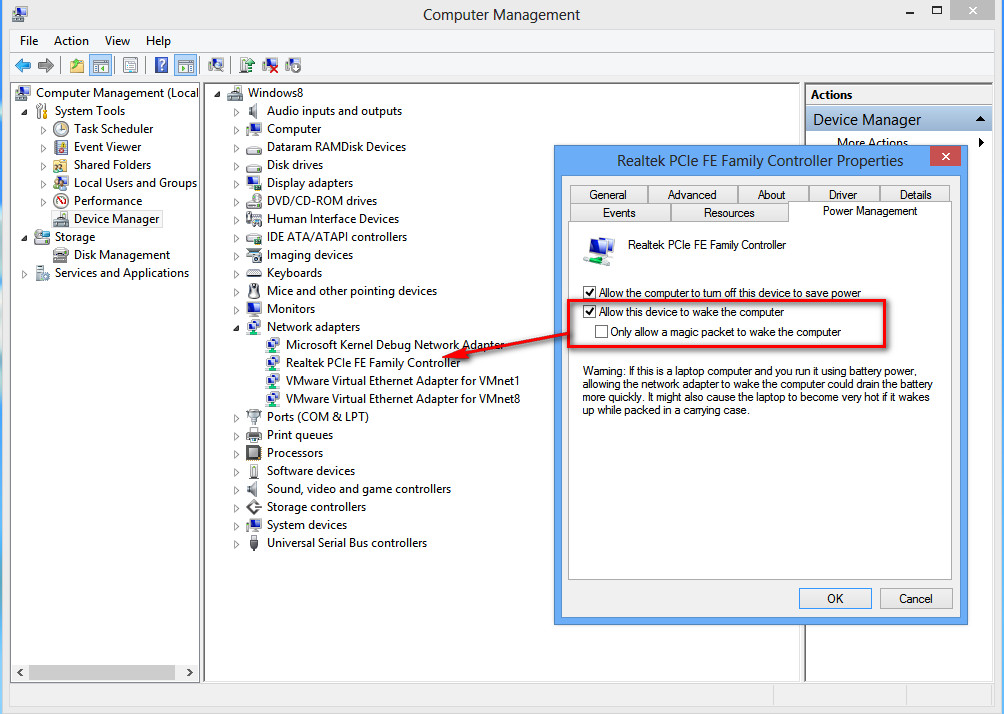
Task: Select Disk Management under Storage
Action: pos(122,255)
